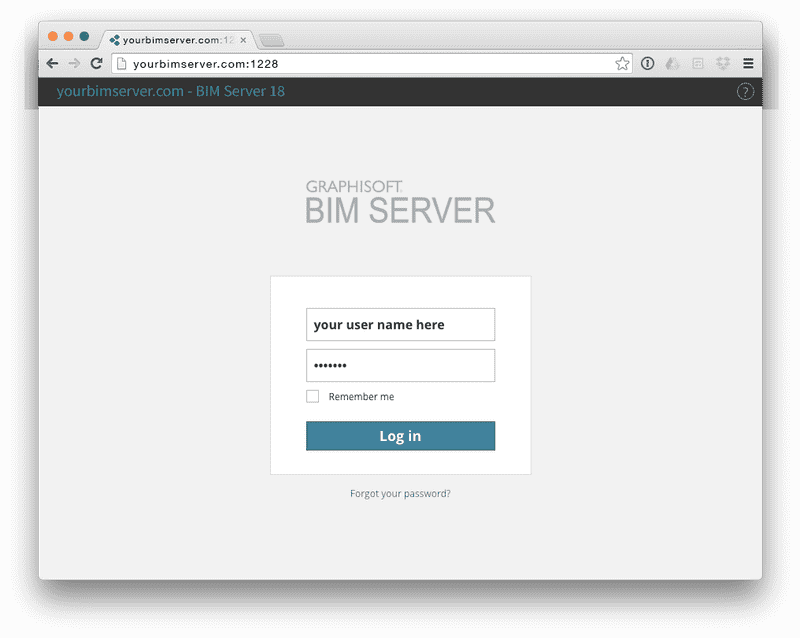Image resolution: width=800 pixels, height=638 pixels.
Task: Enable the Remember me checkbox
Action: (313, 397)
